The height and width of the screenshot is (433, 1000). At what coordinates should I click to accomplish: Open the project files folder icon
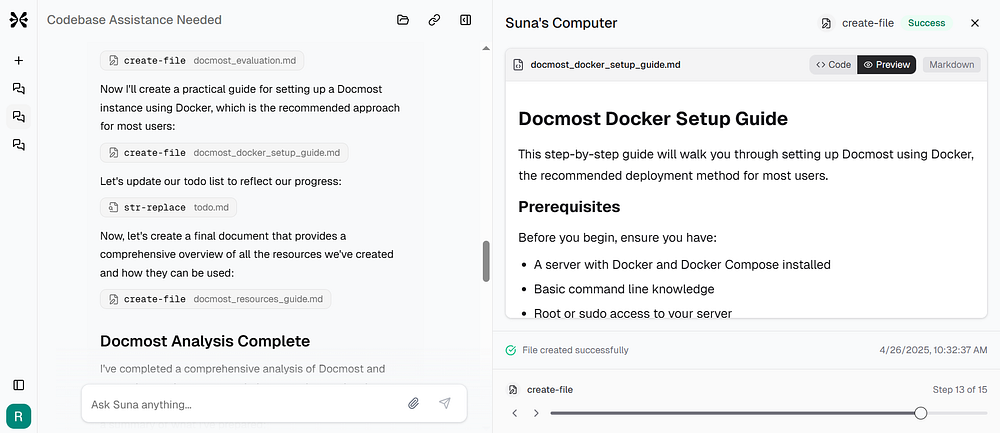pyautogui.click(x=402, y=20)
